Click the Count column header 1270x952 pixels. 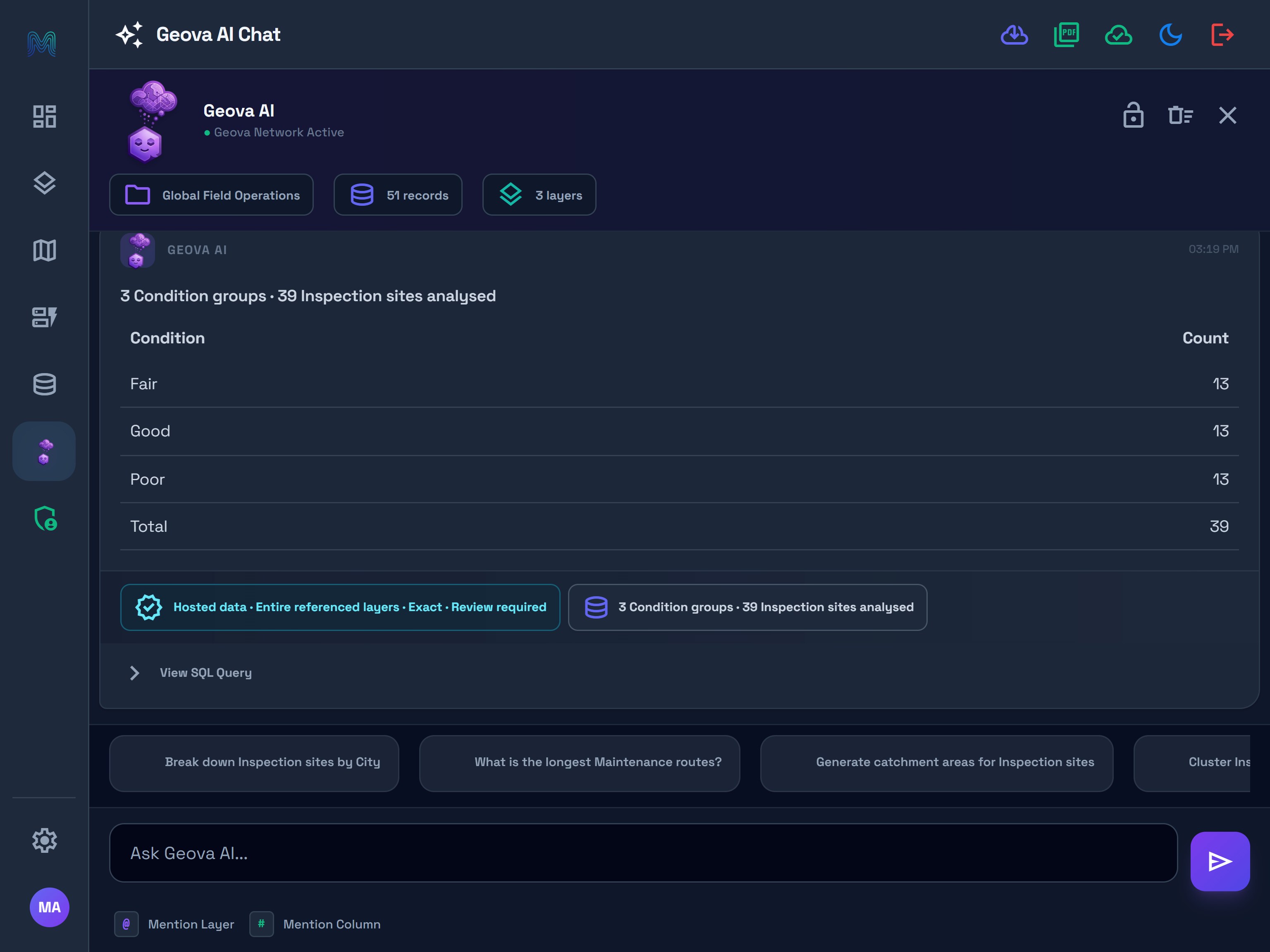coord(1205,338)
